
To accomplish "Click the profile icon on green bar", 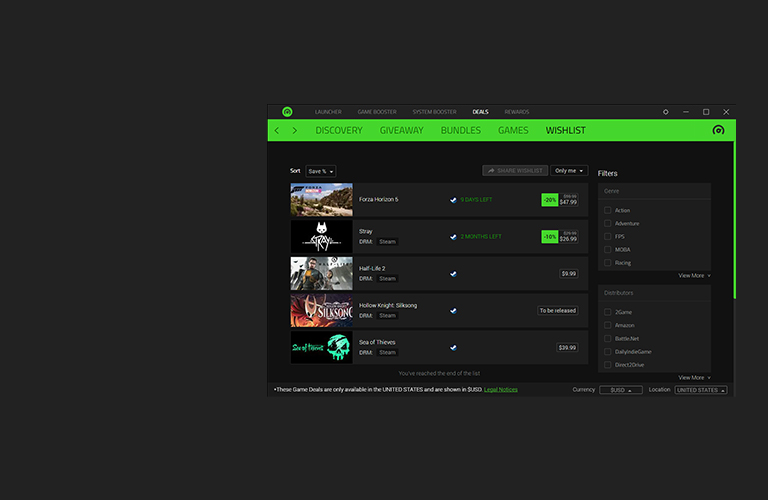I will click(718, 131).
